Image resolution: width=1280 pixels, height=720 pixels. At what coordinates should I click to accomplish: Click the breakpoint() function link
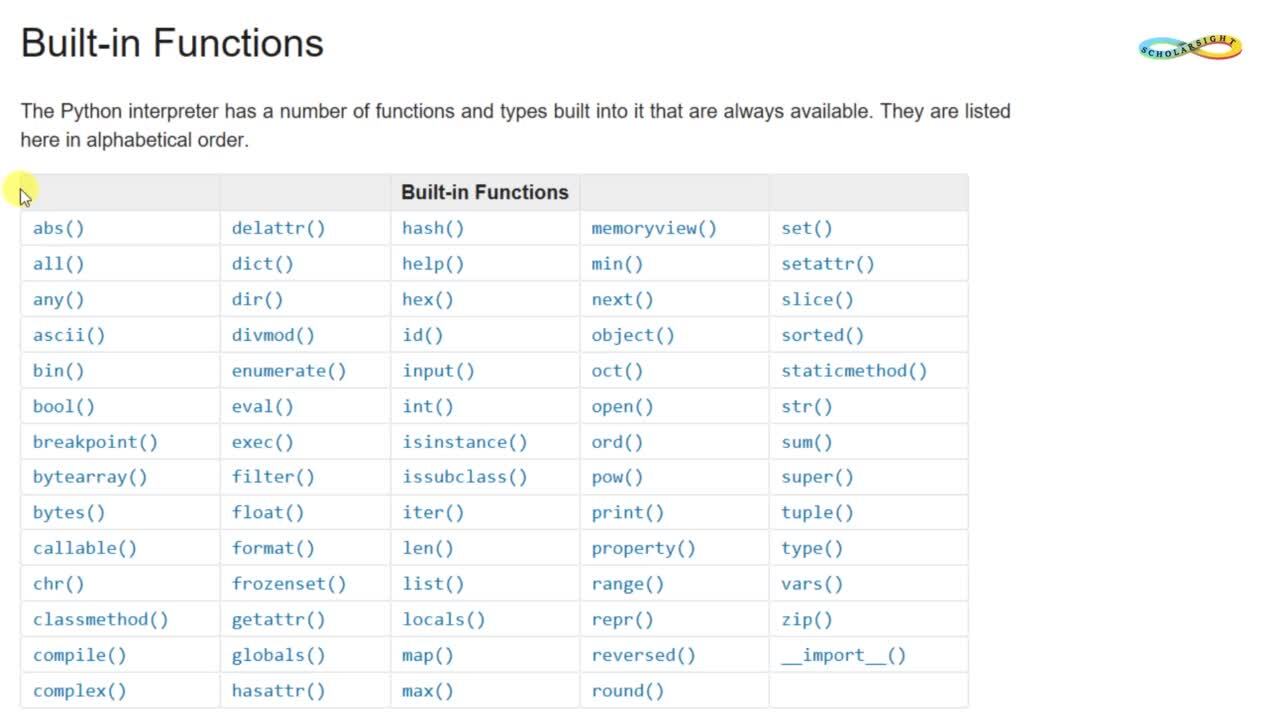[x=95, y=442]
